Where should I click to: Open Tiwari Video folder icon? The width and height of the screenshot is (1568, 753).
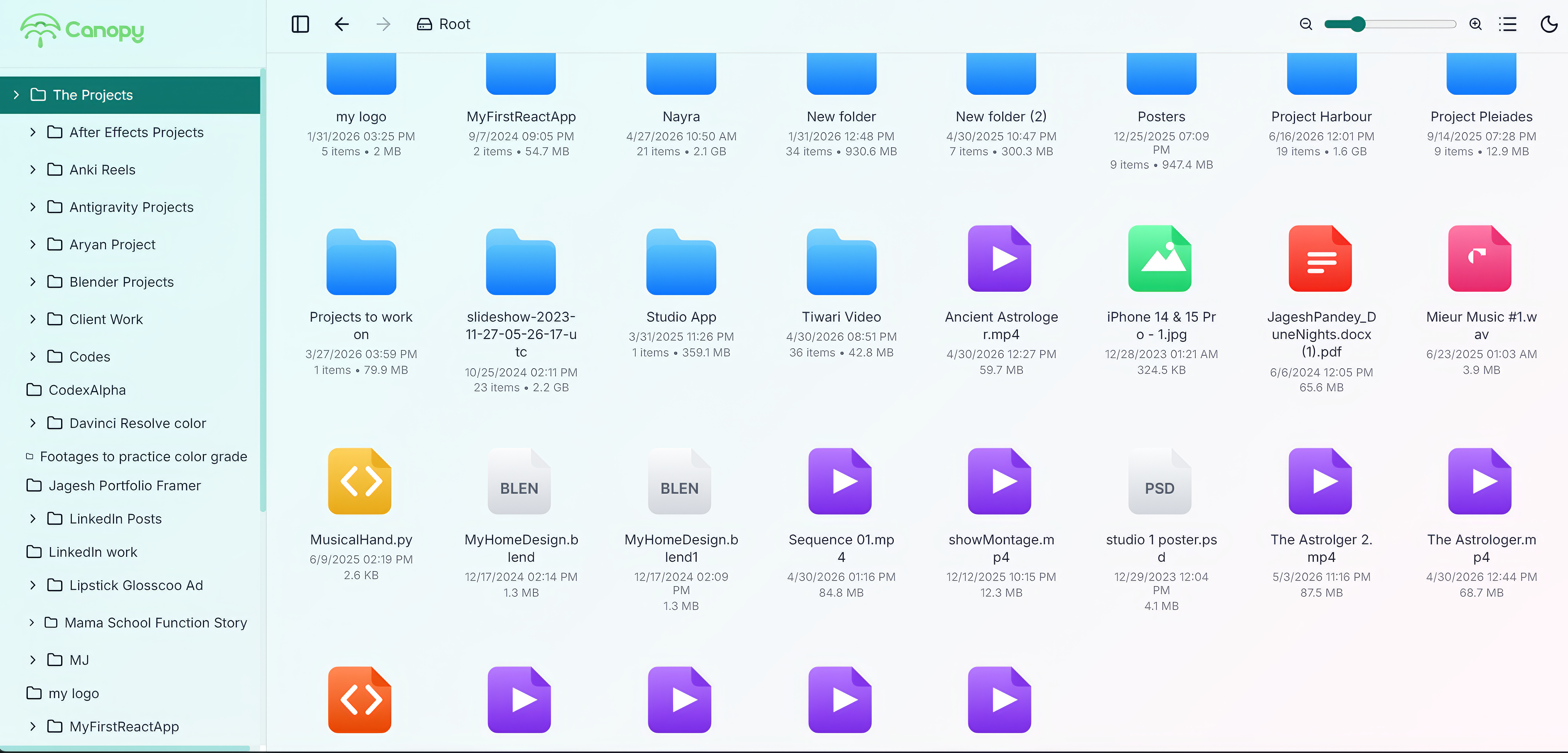click(x=841, y=261)
